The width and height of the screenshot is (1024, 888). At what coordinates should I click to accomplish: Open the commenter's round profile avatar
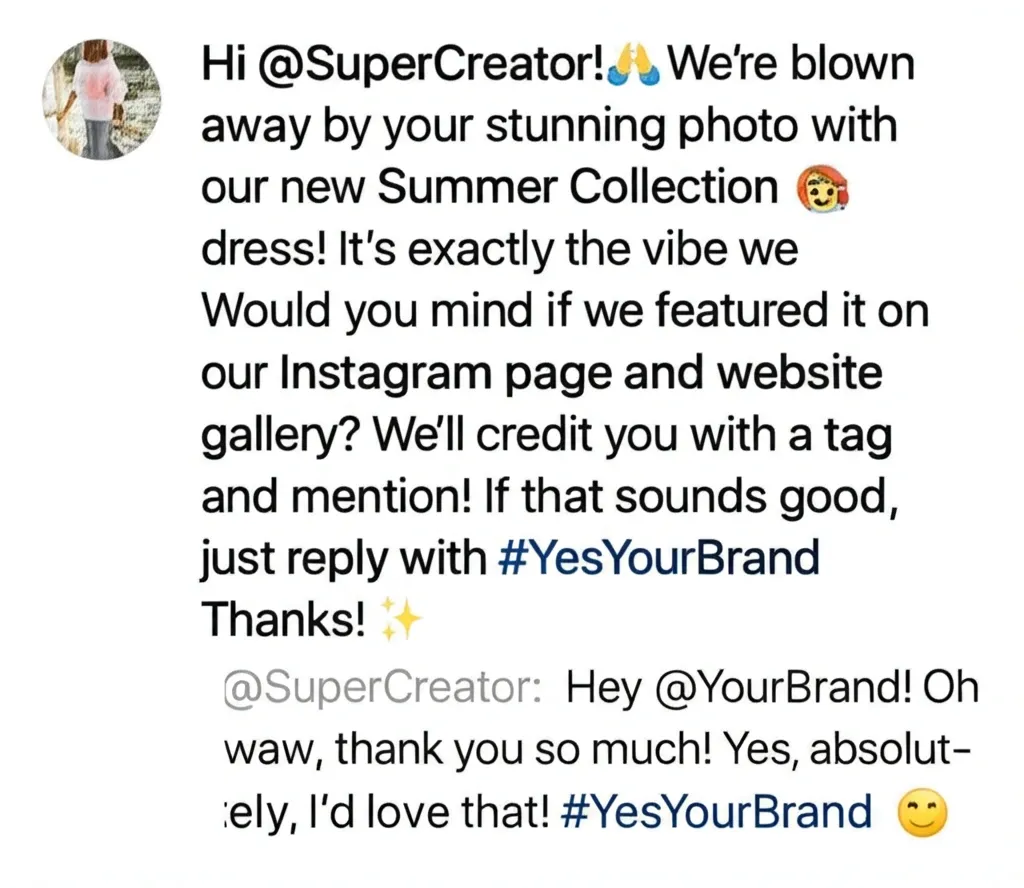pos(101,99)
